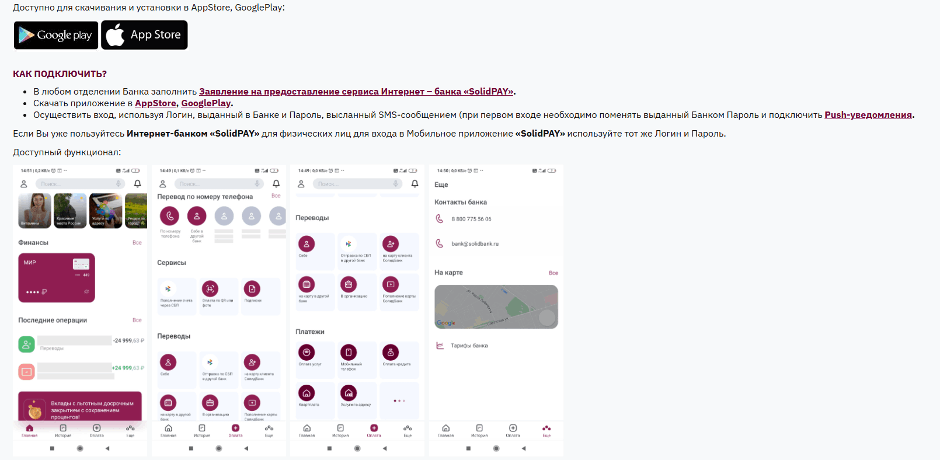The height and width of the screenshot is (460, 941).
Task: Tap the bell icon on the Сервисы phone screen
Action: [276, 184]
